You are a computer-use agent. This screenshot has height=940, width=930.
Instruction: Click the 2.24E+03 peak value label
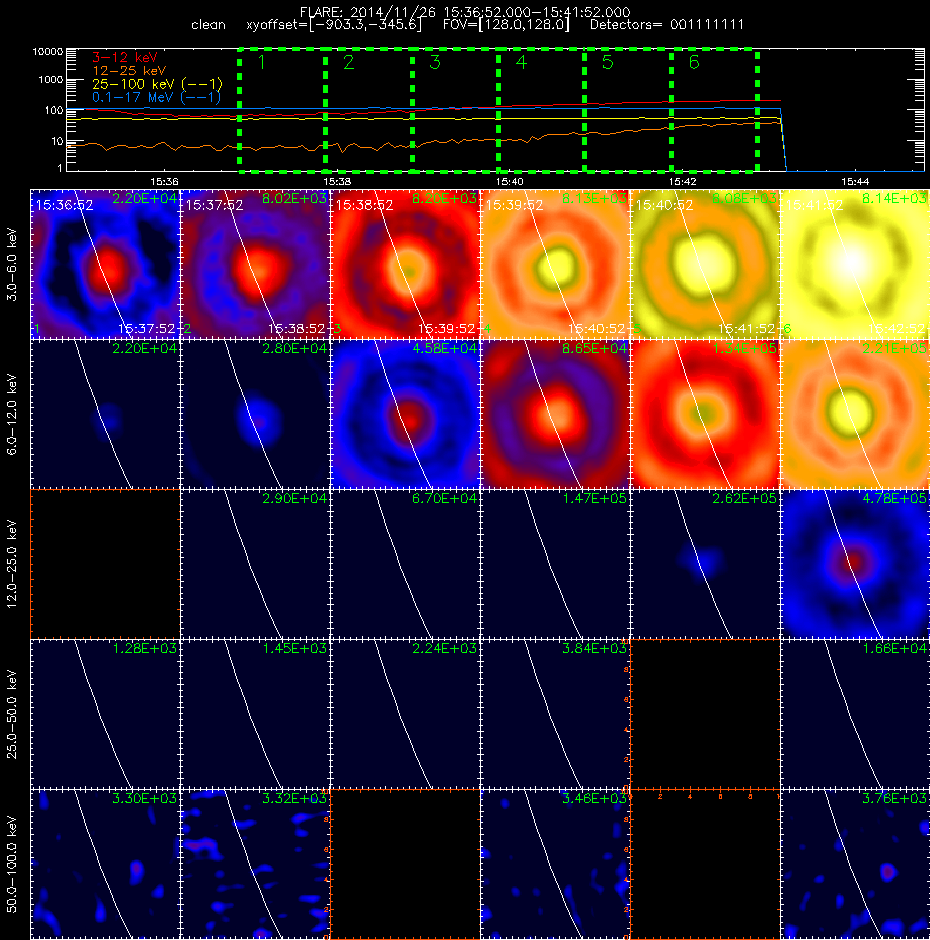(444, 648)
